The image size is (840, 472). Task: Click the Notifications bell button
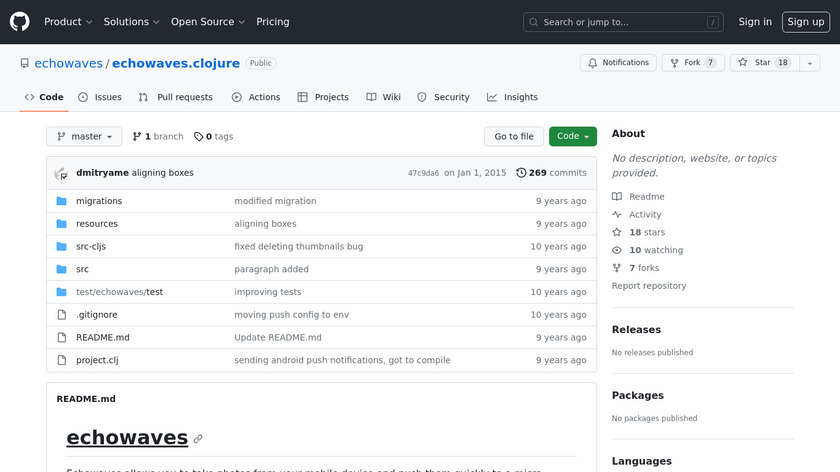coord(618,63)
